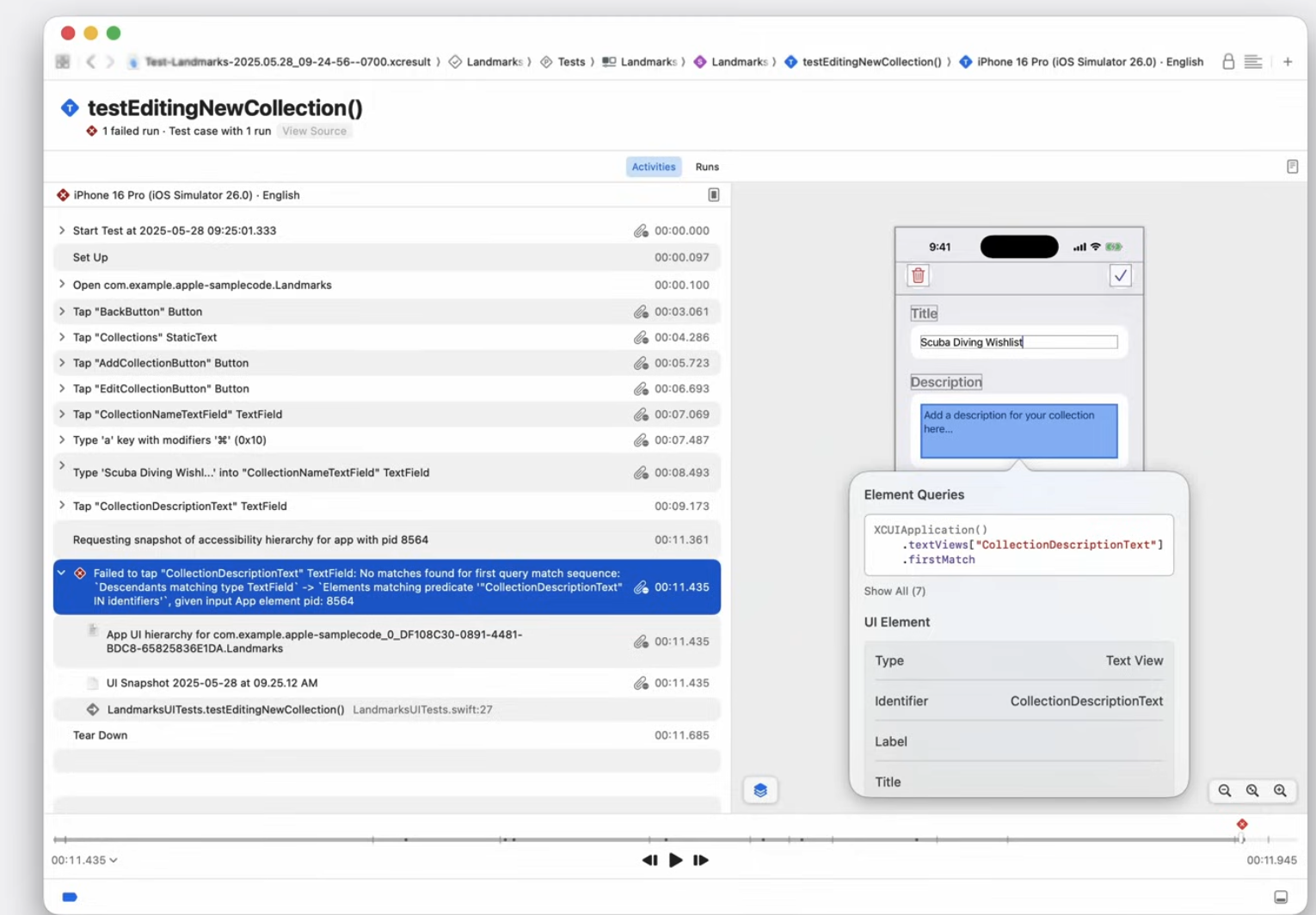Open attachment of Type 'Scuba Diving' row
Viewport: 1316px width, 915px height.
point(641,472)
